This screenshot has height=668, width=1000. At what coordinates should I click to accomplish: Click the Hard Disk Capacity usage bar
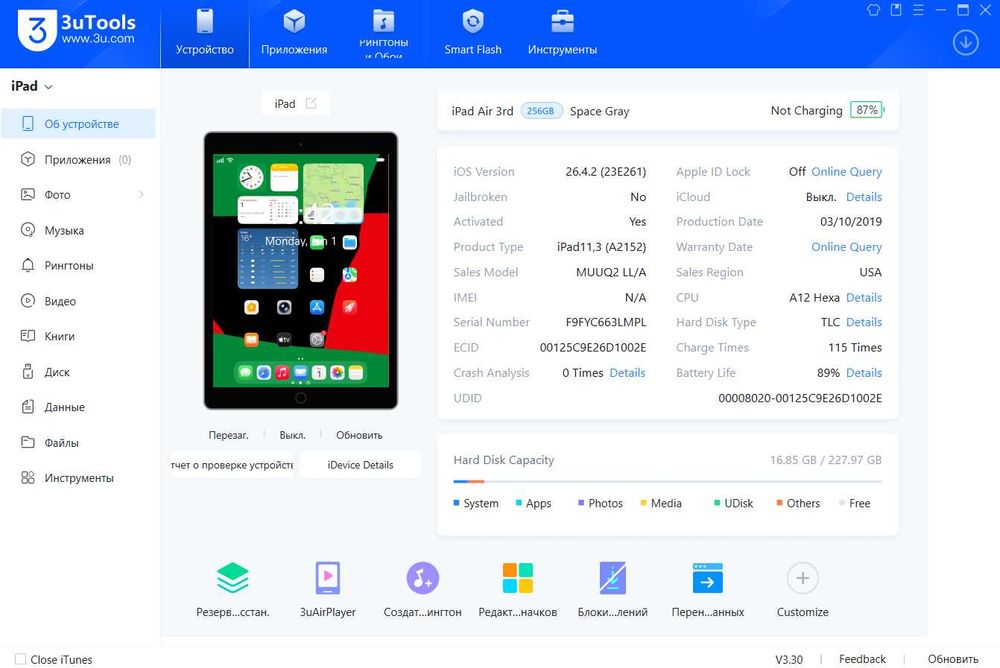click(x=668, y=481)
